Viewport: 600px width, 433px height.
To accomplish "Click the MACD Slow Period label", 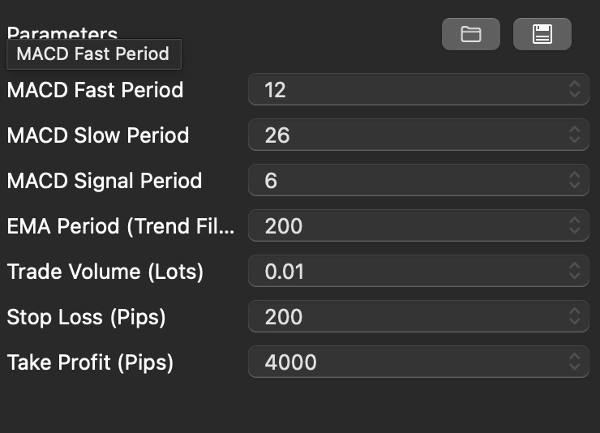I will pyautogui.click(x=98, y=135).
